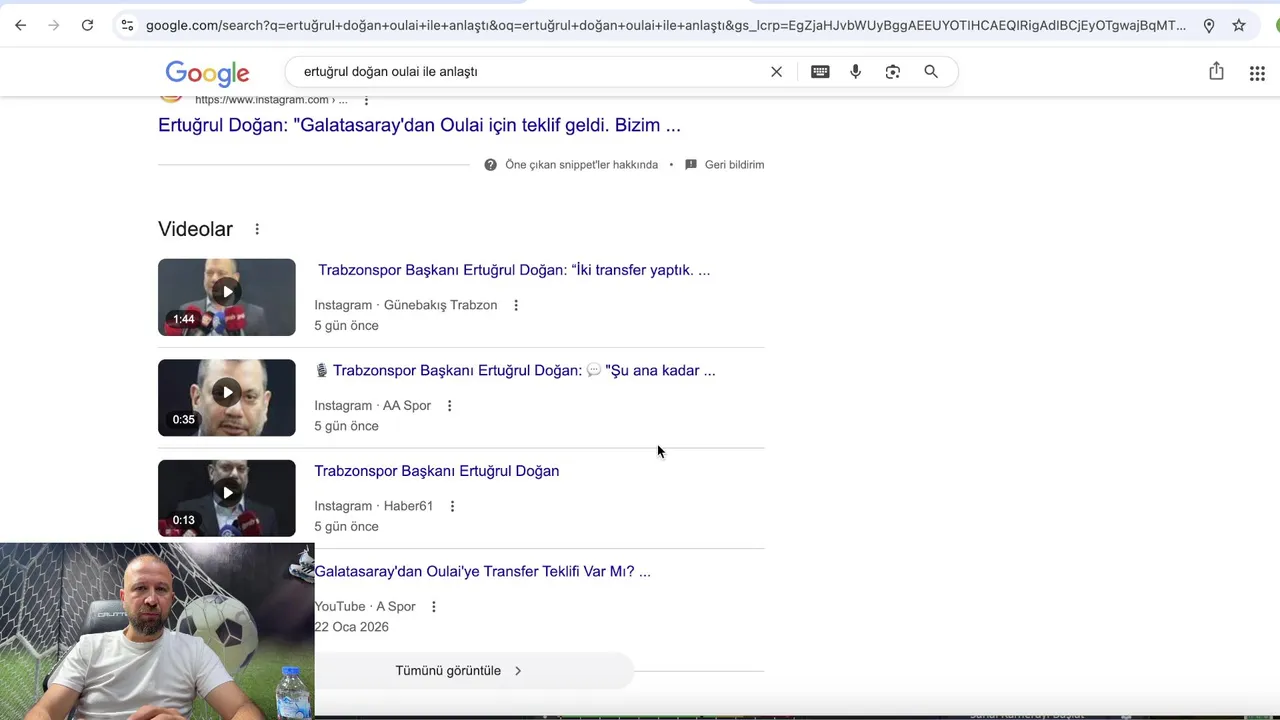Open Google Lens image search
The height and width of the screenshot is (720, 1280).
click(893, 71)
